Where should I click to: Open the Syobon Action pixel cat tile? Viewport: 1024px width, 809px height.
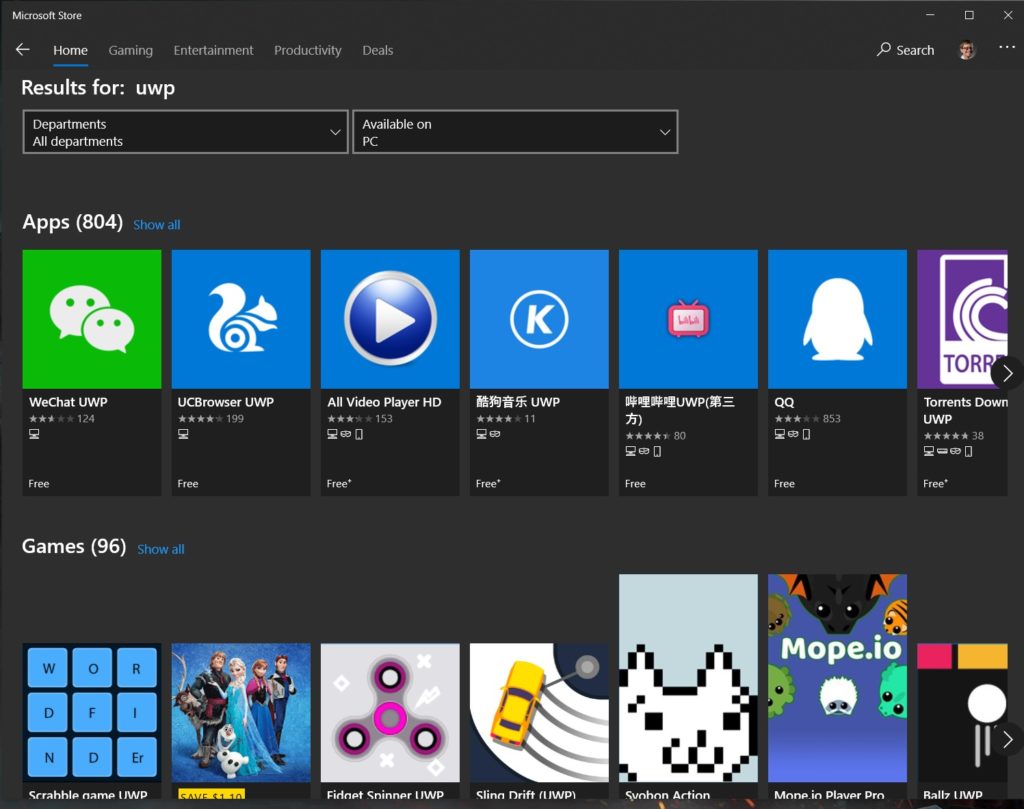tap(688, 678)
